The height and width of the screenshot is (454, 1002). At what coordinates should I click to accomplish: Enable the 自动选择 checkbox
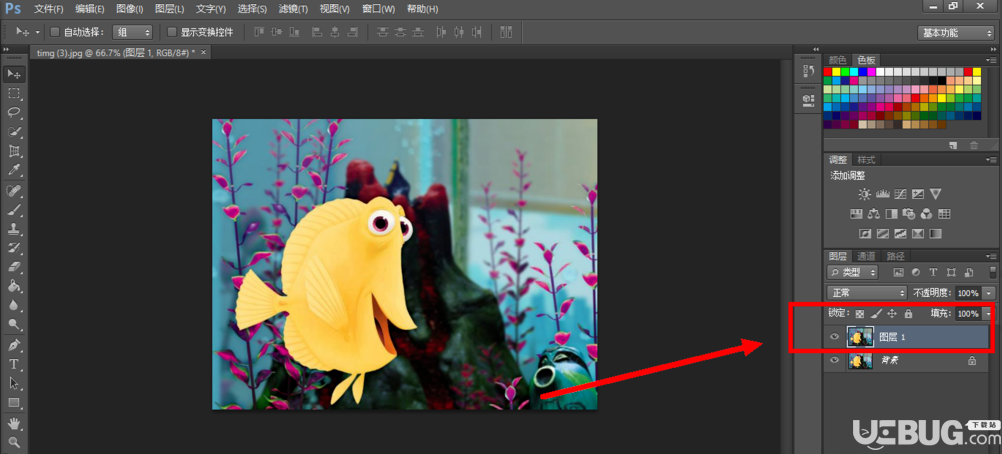point(54,32)
